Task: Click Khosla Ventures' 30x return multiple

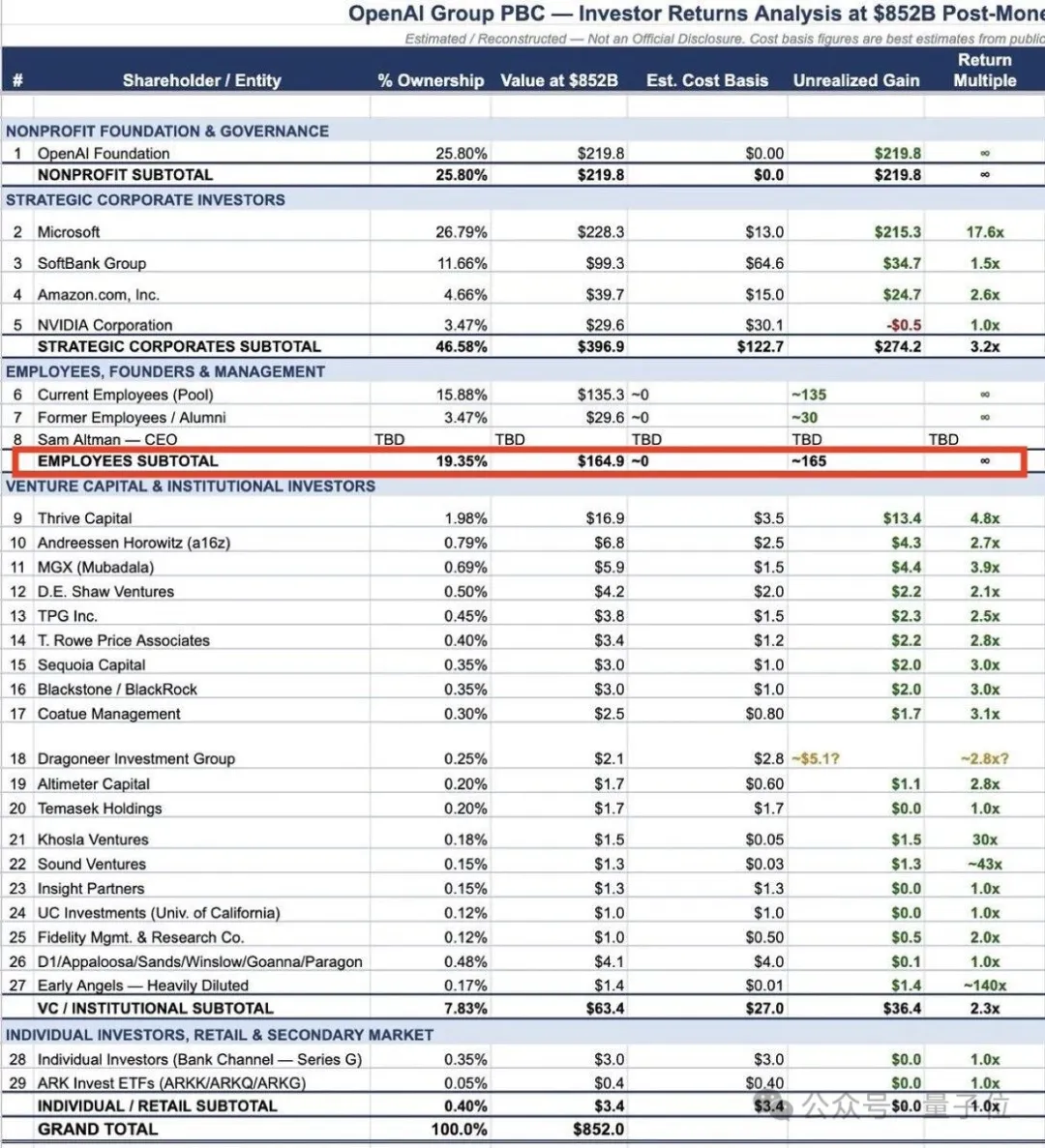Action: [x=984, y=839]
